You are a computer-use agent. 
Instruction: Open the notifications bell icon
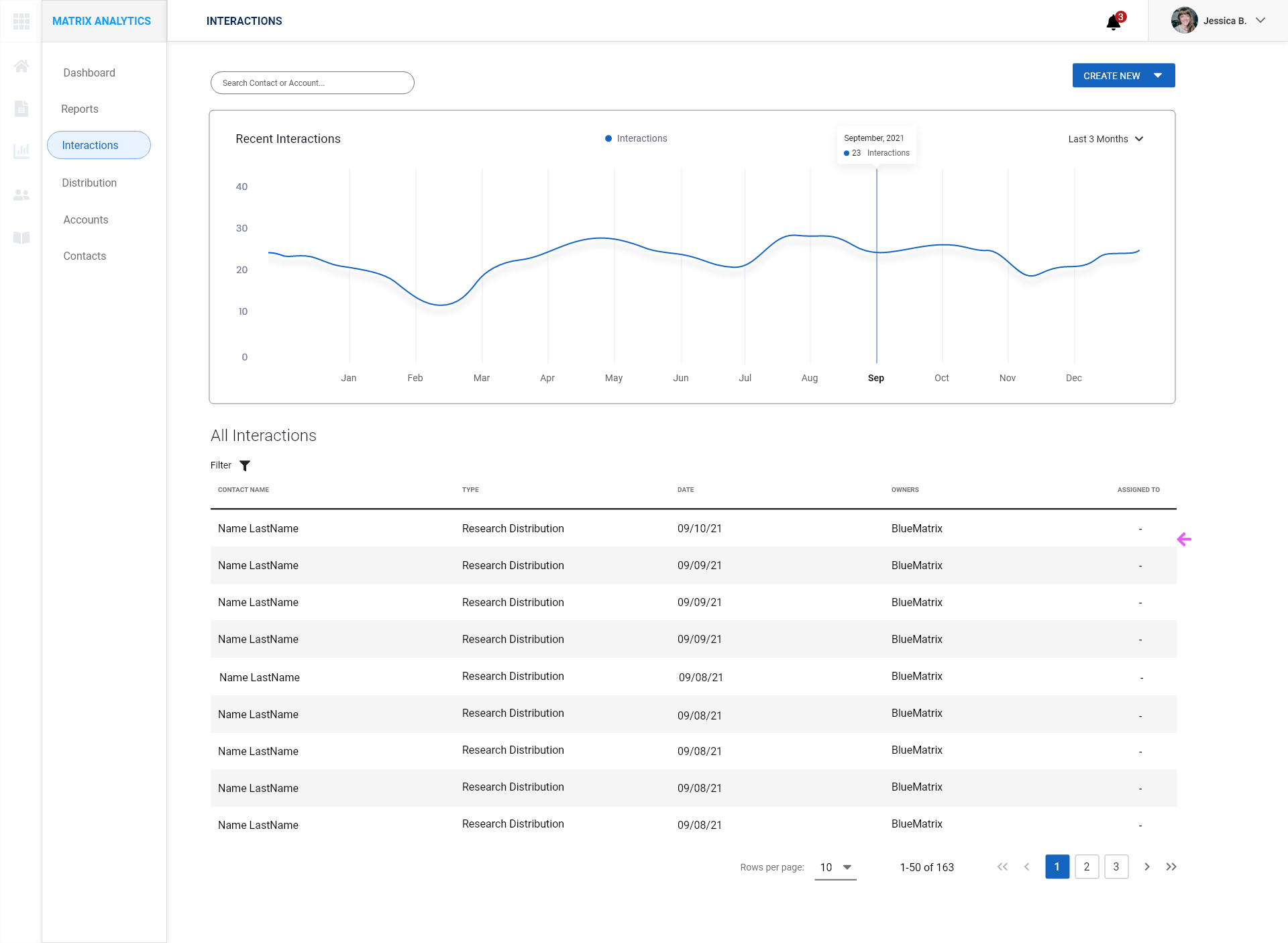click(1113, 22)
